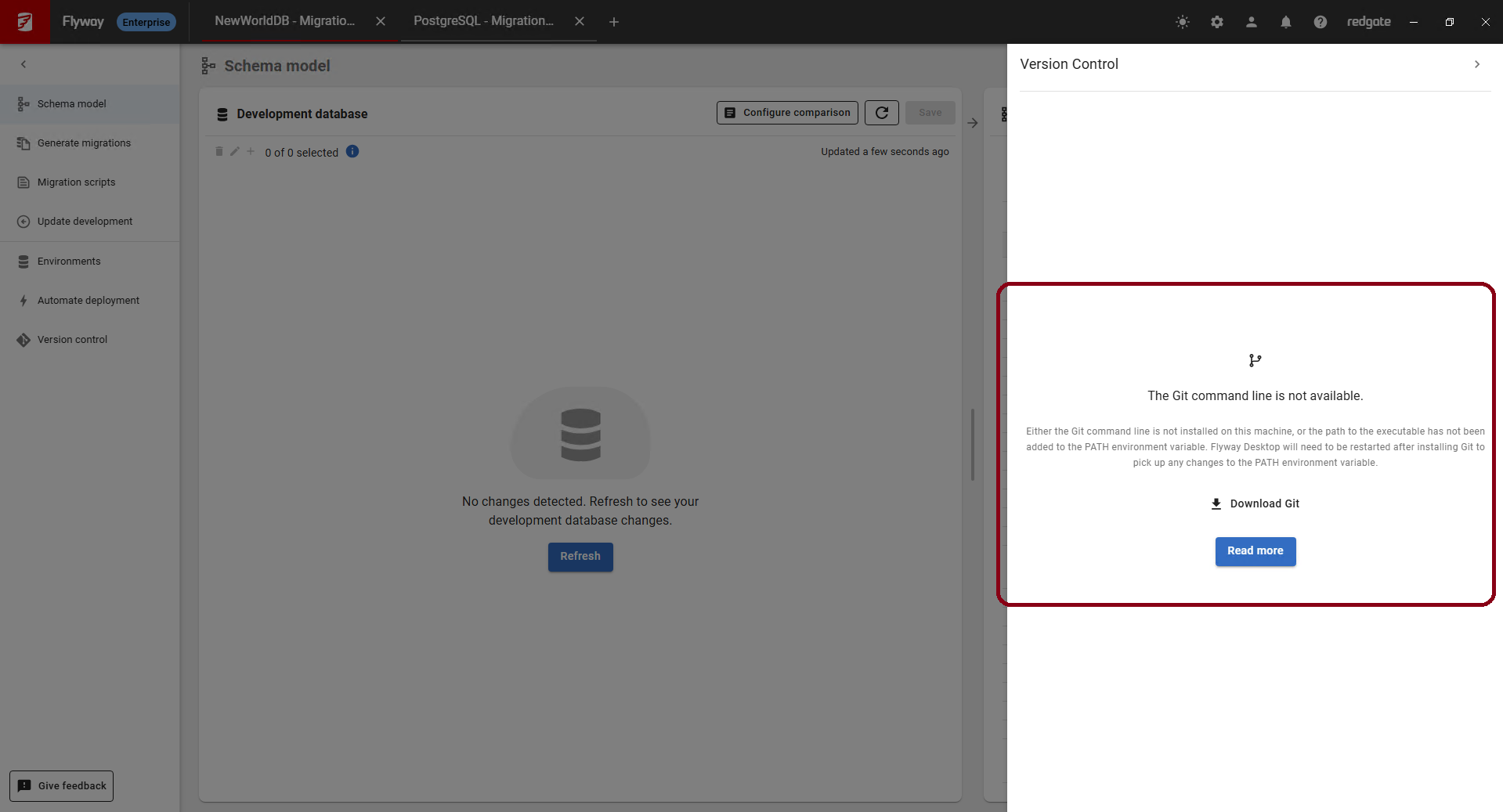The width and height of the screenshot is (1503, 812).
Task: Click the refresh icon button beside Configure comparison
Action: point(882,113)
